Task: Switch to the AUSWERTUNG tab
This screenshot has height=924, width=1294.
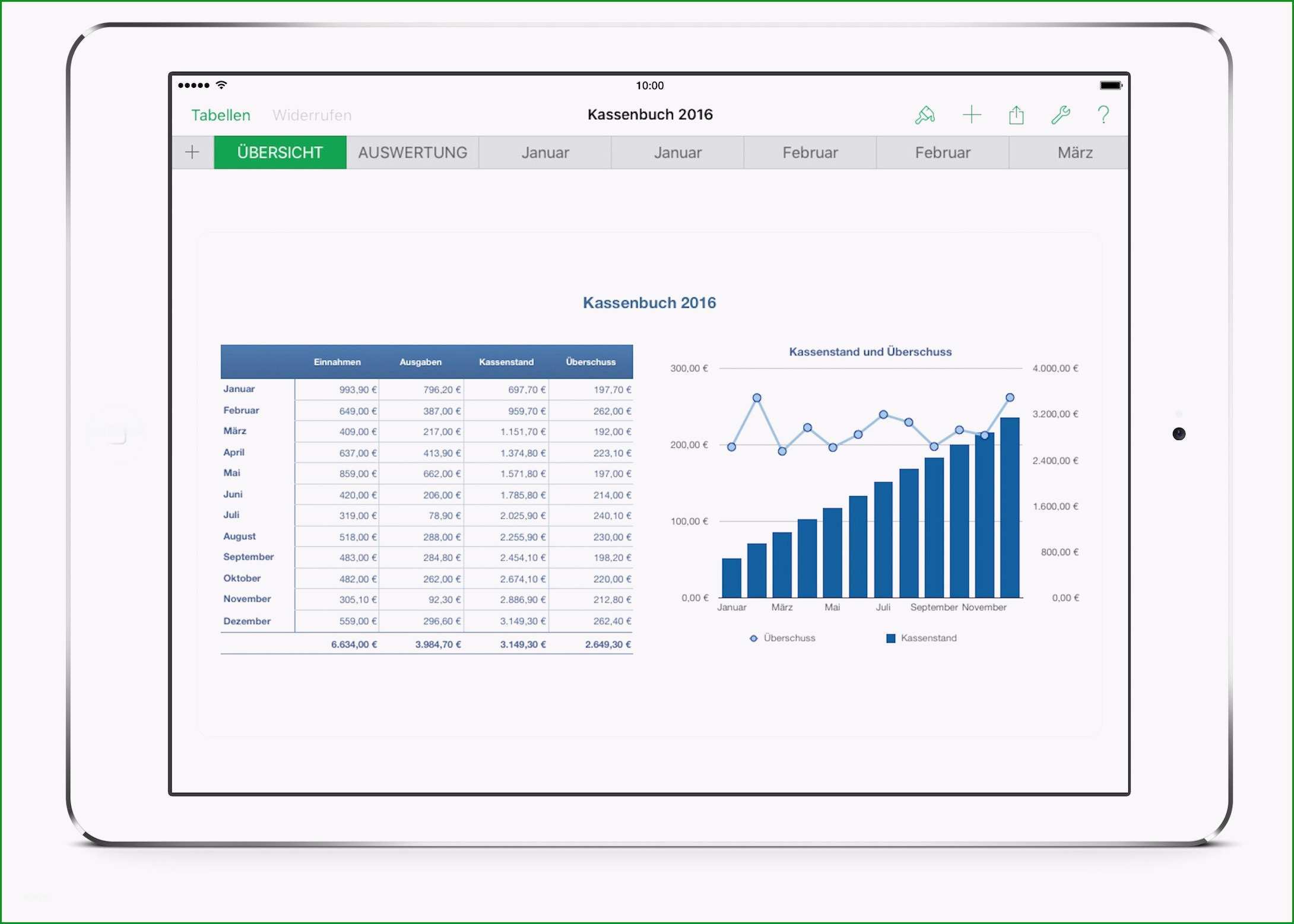Action: (413, 153)
